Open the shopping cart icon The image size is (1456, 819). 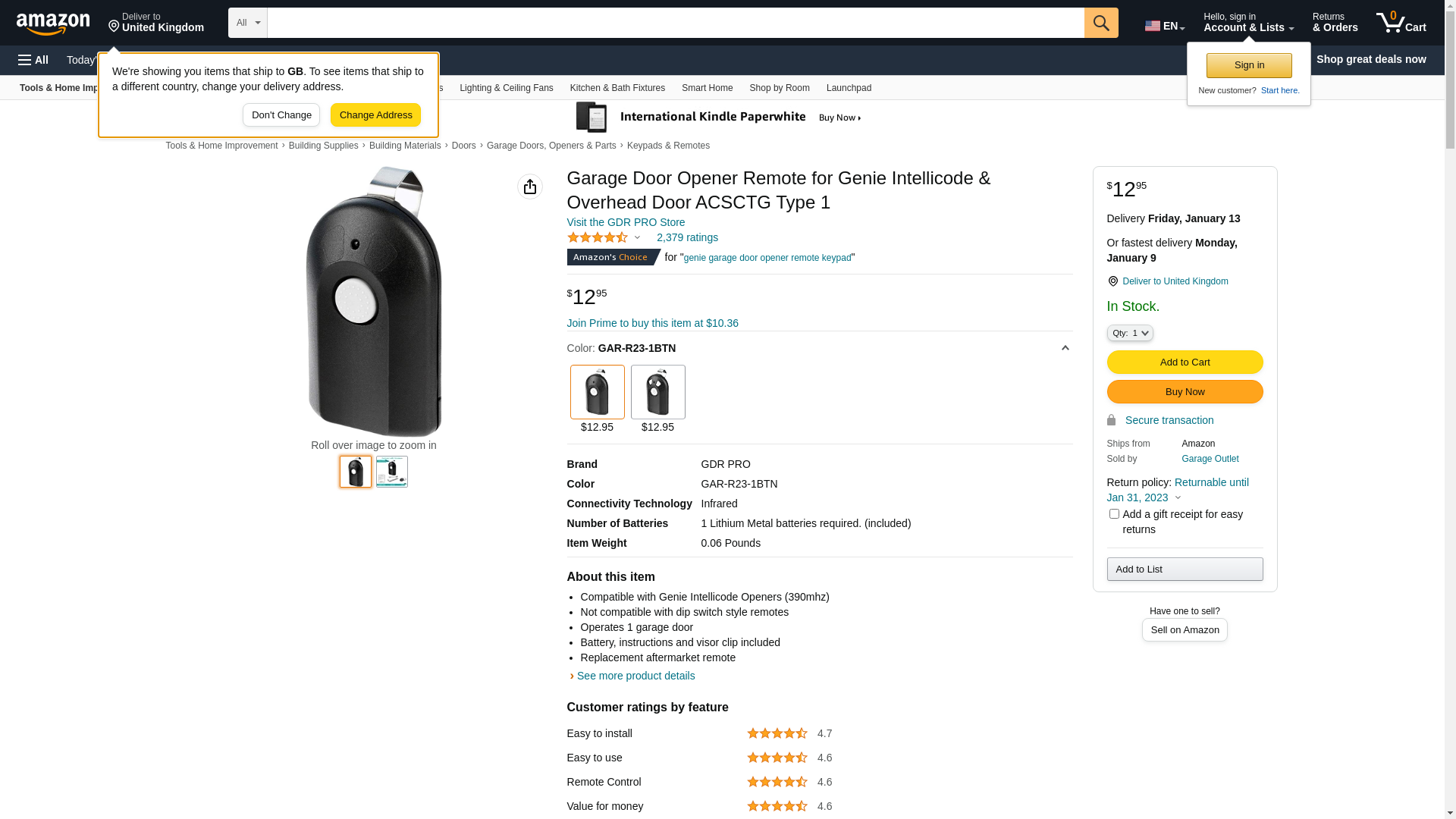1401,23
